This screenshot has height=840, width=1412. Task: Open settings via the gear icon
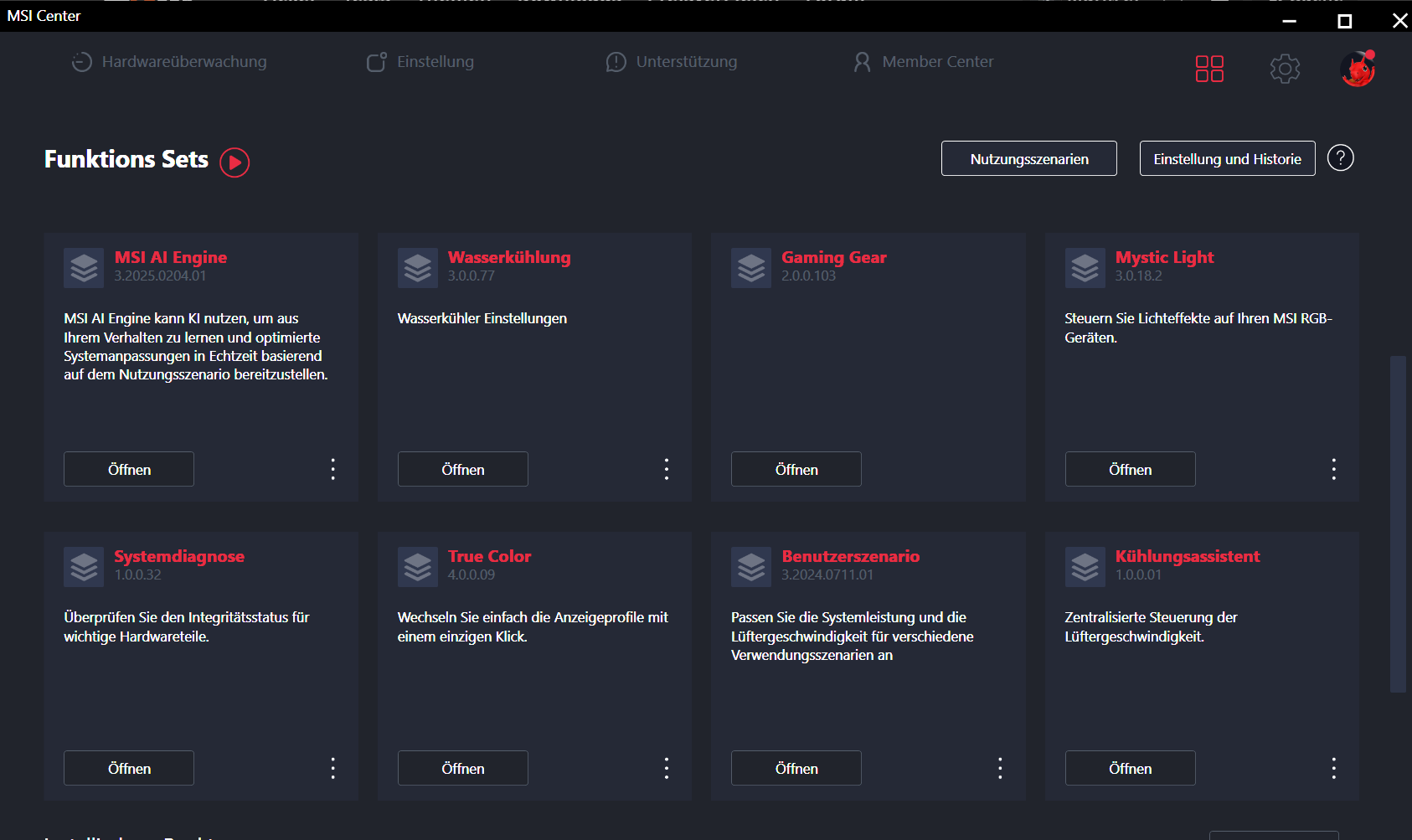(1285, 69)
